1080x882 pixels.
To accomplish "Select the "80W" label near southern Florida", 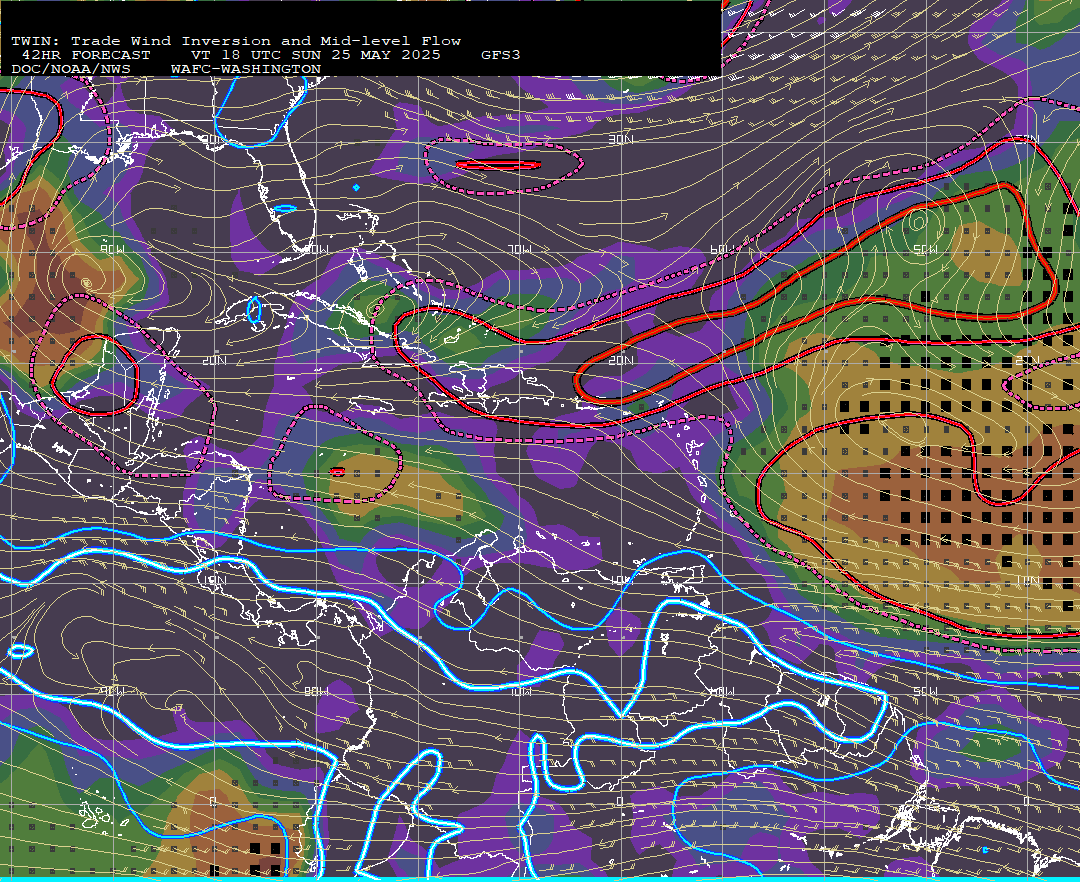I will 316,249.
